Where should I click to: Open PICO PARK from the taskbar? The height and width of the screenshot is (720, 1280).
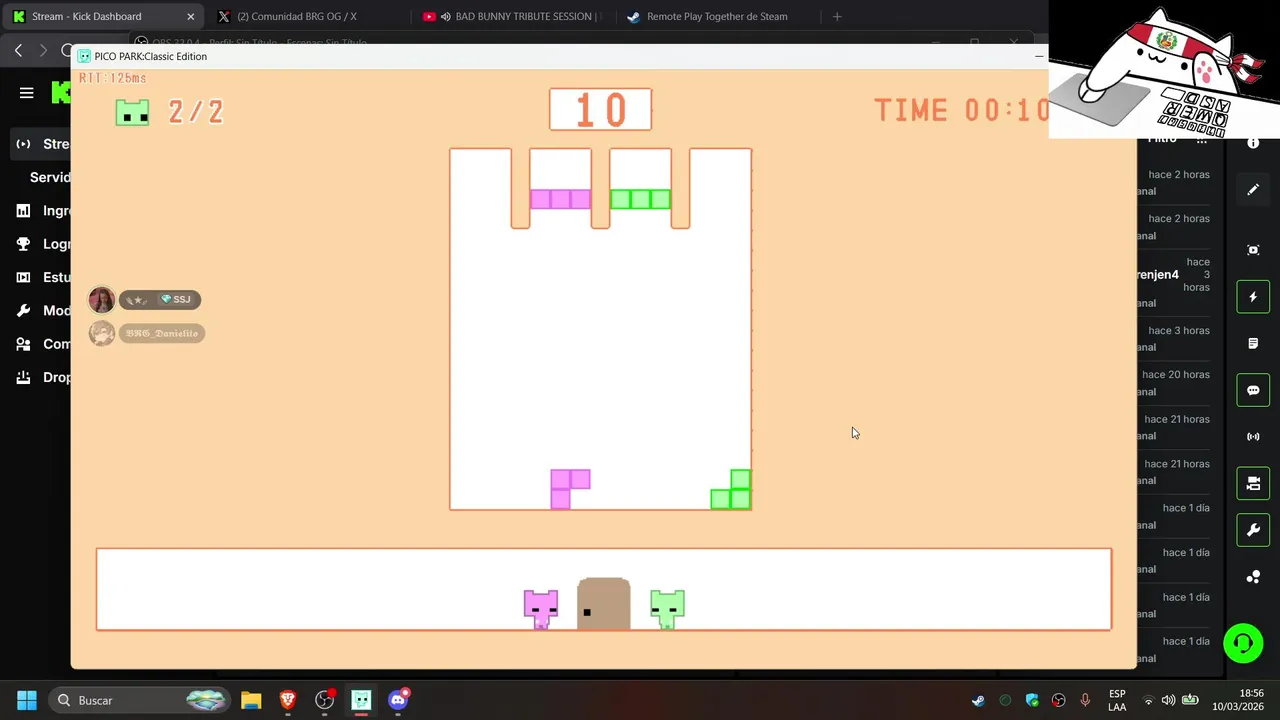point(361,700)
